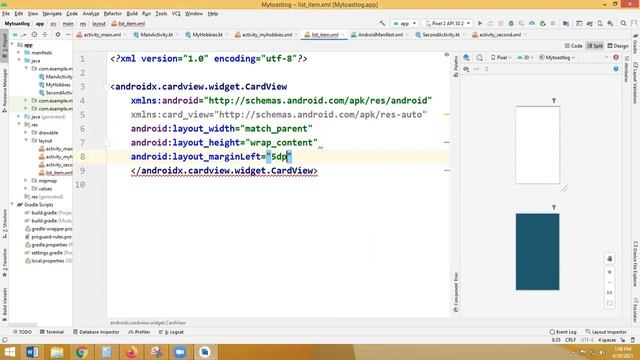Click the orientation rotate icon in design toolbar
Screen dimensions: 640x360
[479, 58]
